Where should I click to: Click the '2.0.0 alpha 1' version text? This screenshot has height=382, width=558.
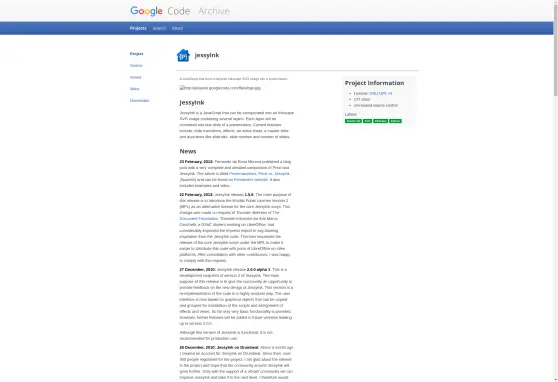pos(259,270)
